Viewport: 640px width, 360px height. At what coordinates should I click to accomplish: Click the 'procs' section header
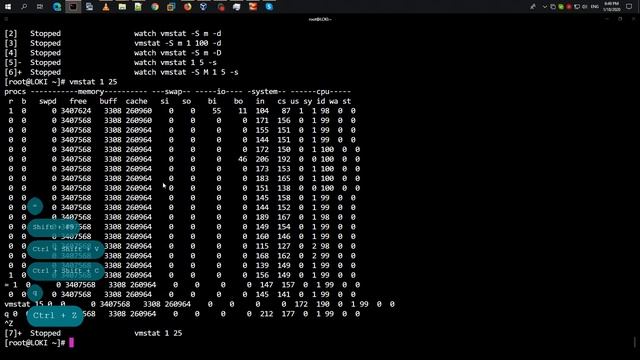15,91
